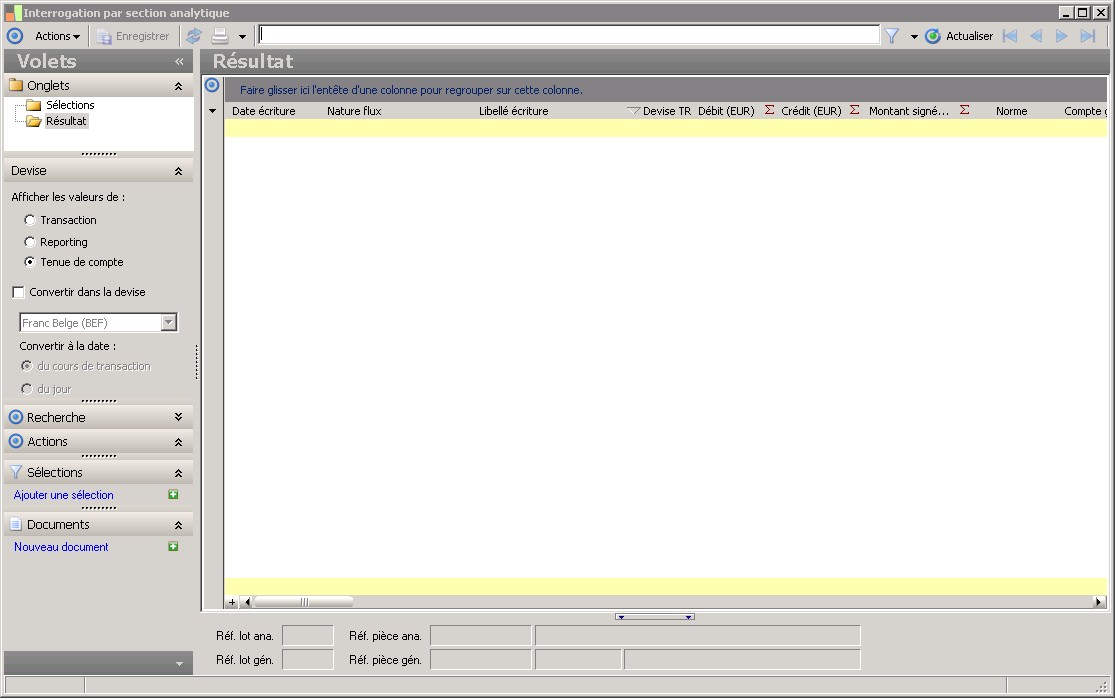
Task: Select the Transaction radio button
Action: (x=29, y=220)
